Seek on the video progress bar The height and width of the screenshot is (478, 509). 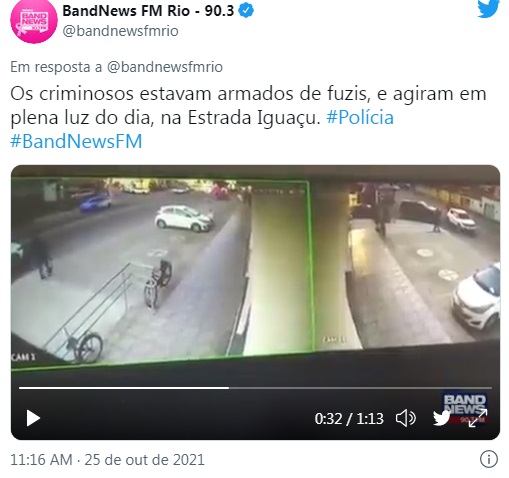[255, 388]
